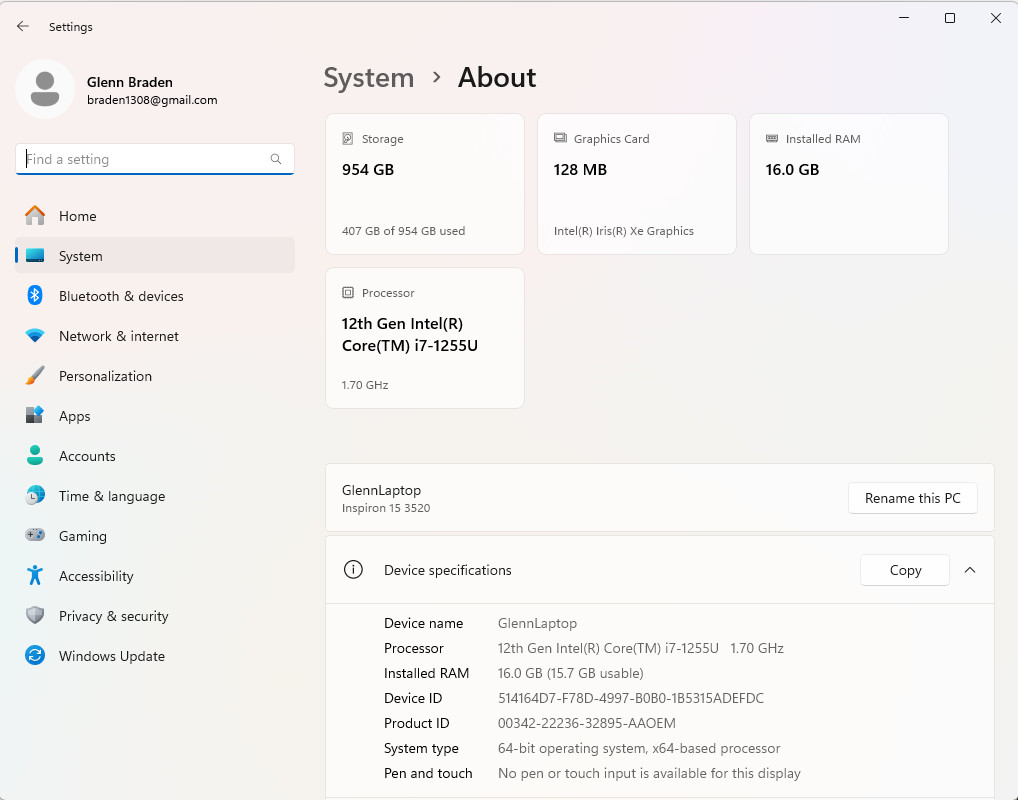Open the Home page icon in sidebar

point(35,216)
